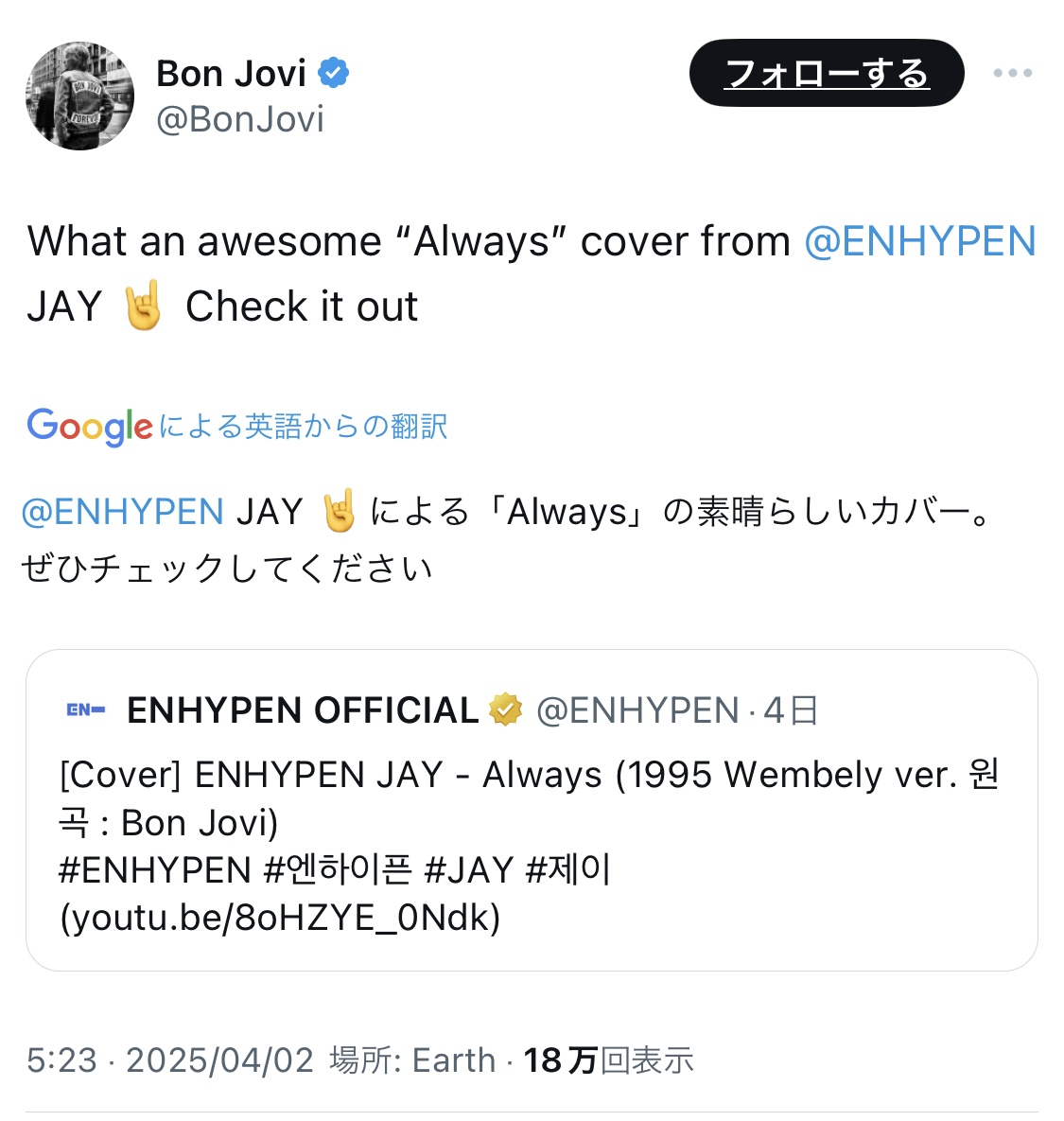The image size is (1064, 1121).
Task: Click the @BonJovi handle under the name
Action: (240, 118)
